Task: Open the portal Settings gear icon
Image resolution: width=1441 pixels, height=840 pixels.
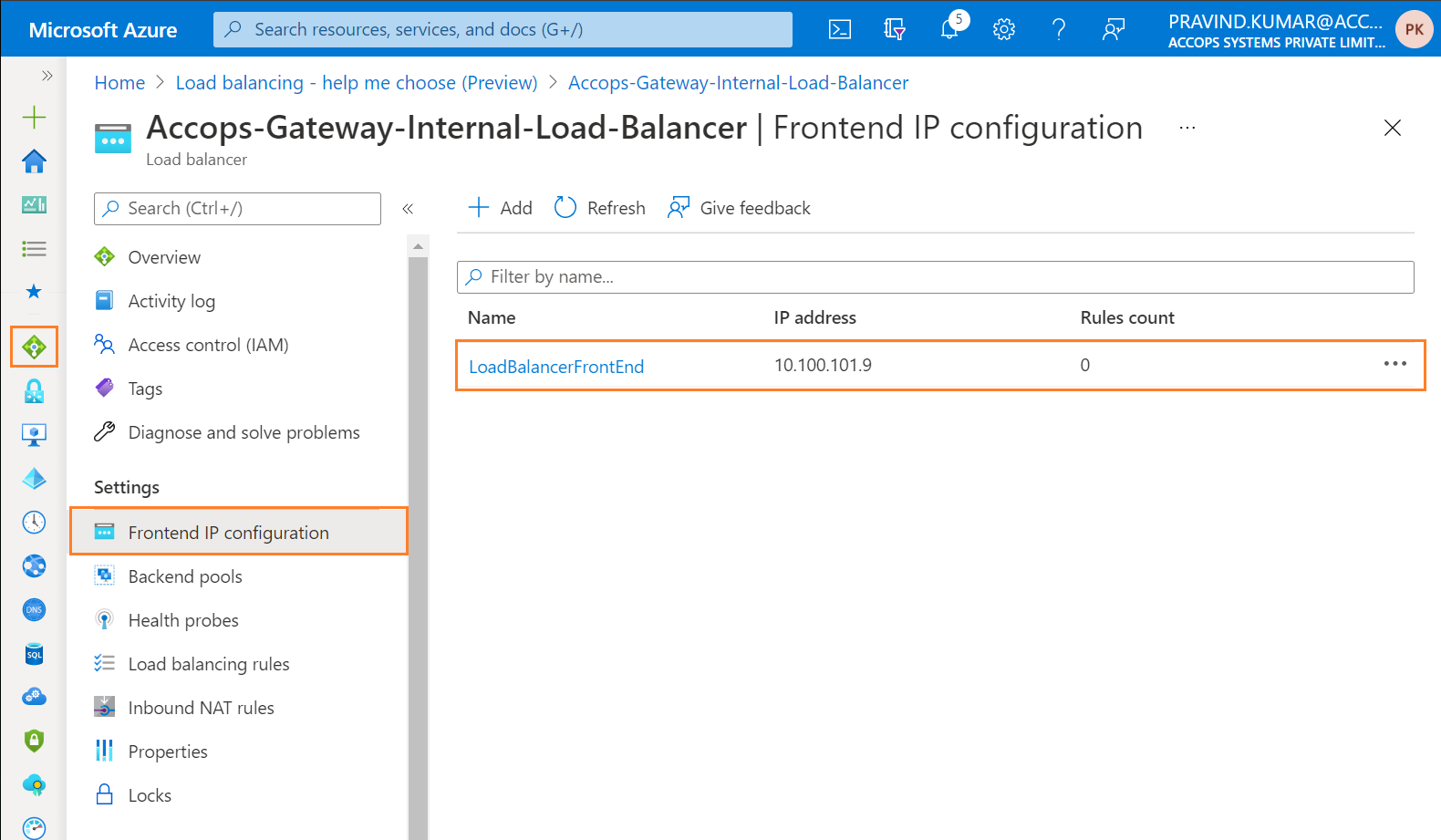Action: tap(1004, 29)
